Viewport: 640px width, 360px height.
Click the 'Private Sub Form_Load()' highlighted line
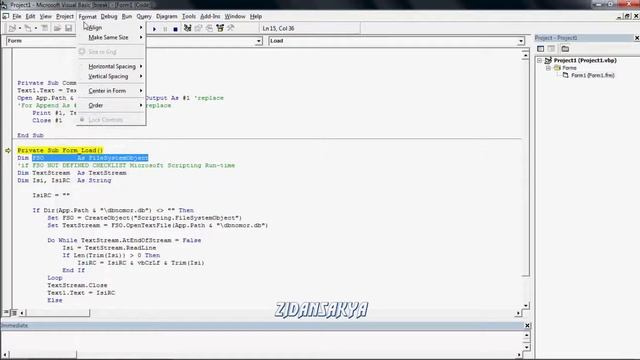[x=60, y=150]
